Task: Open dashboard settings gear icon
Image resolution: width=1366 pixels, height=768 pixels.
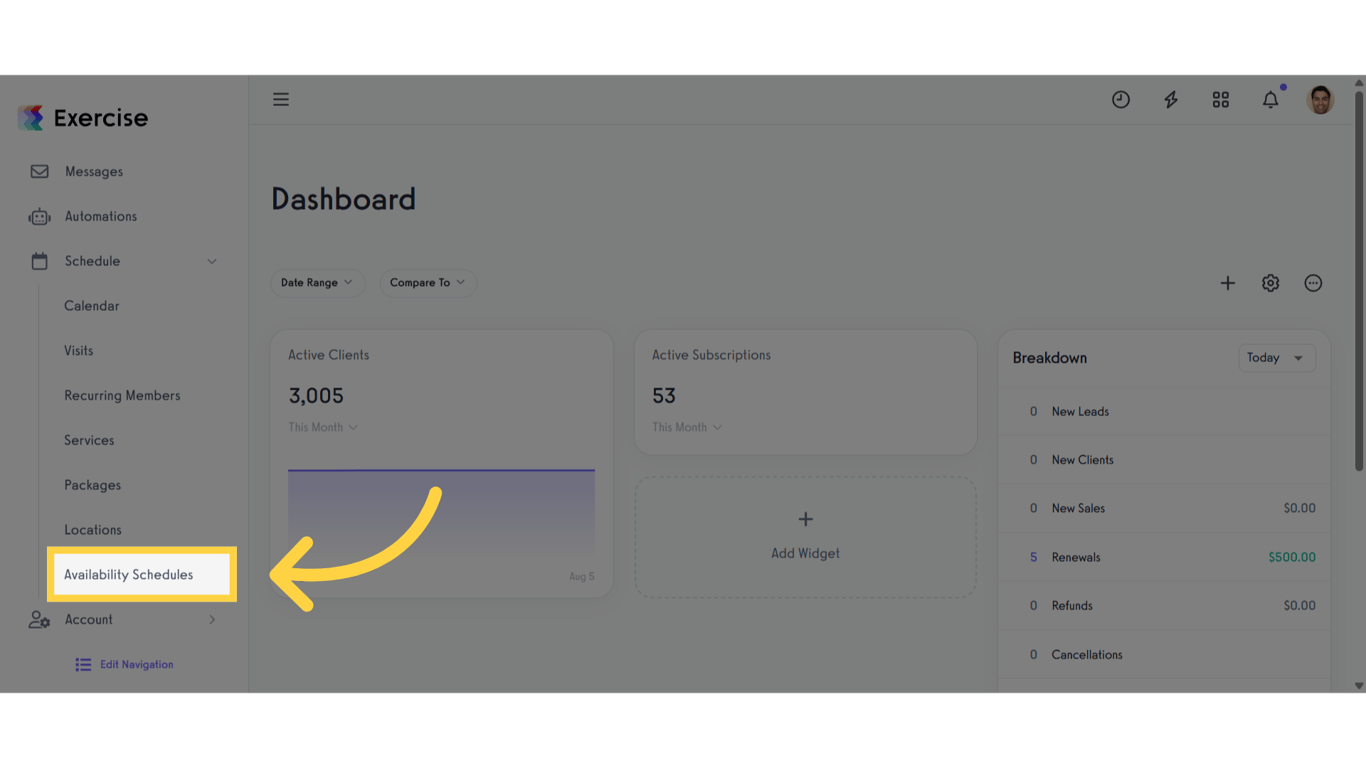Action: coord(1271,283)
